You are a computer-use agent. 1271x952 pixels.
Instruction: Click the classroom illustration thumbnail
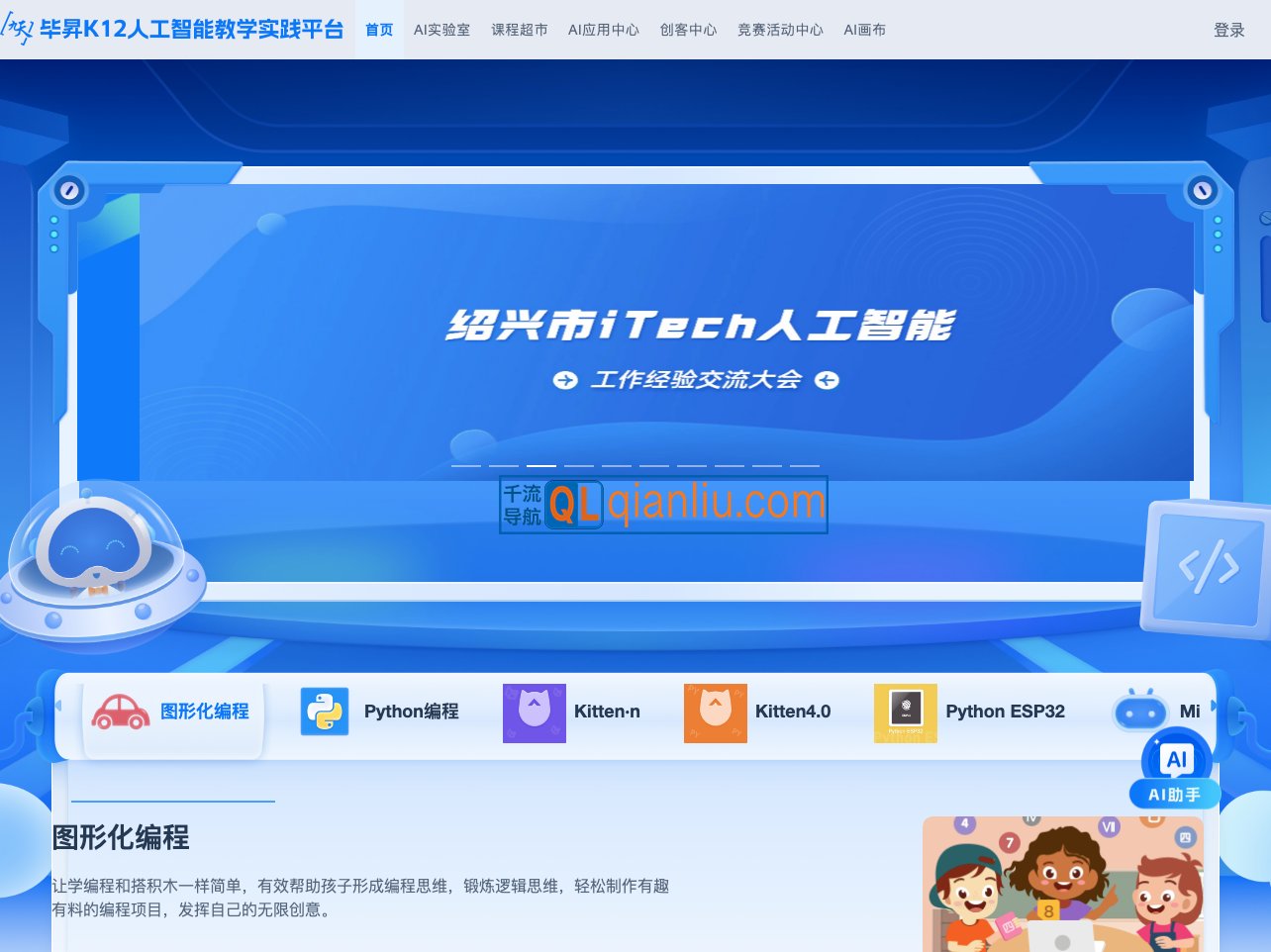pos(1062,884)
